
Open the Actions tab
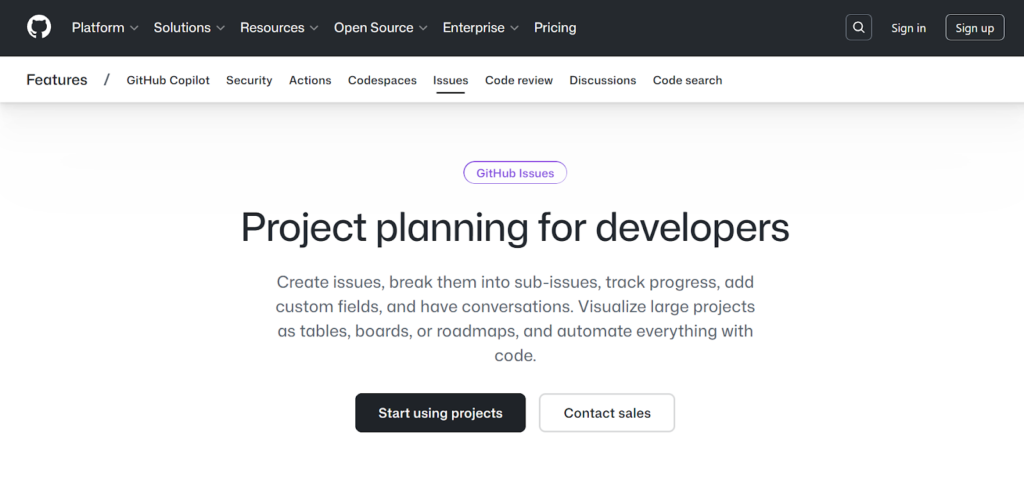310,80
